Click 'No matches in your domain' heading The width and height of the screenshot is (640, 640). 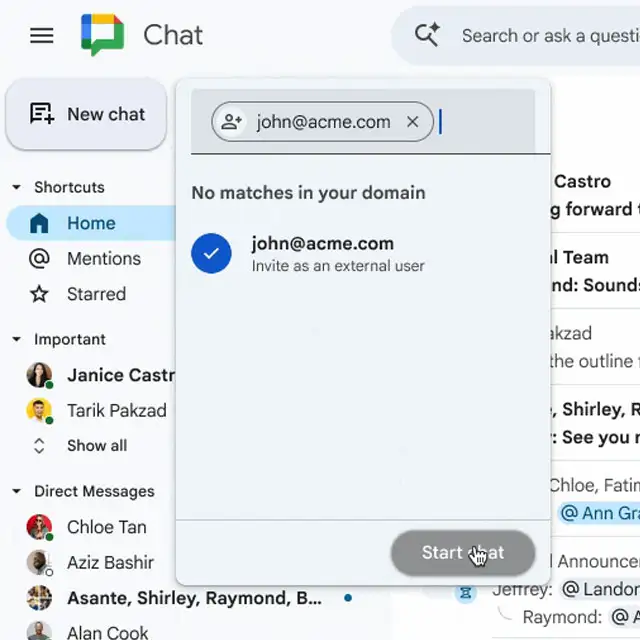(309, 193)
